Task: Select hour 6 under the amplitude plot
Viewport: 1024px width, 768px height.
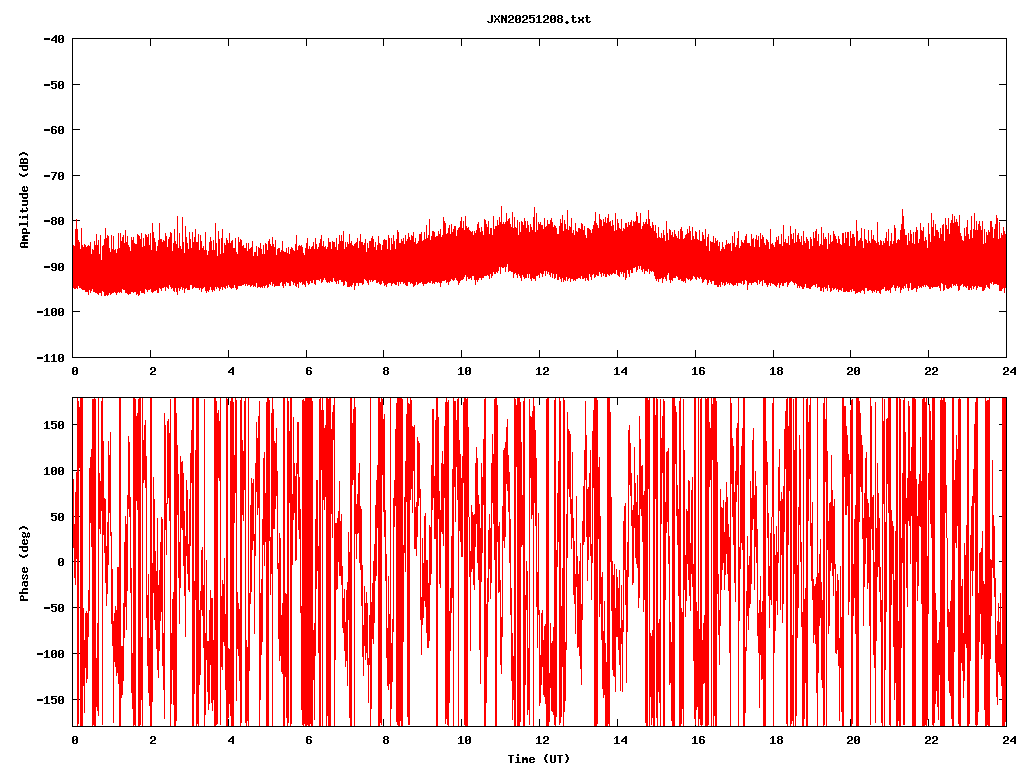Action: tap(307, 371)
